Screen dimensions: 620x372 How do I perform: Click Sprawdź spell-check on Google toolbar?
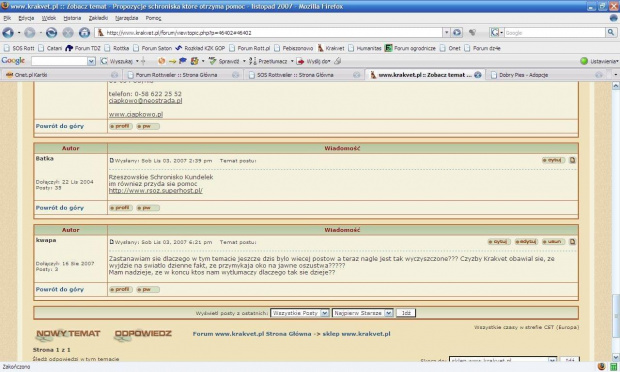coord(224,61)
